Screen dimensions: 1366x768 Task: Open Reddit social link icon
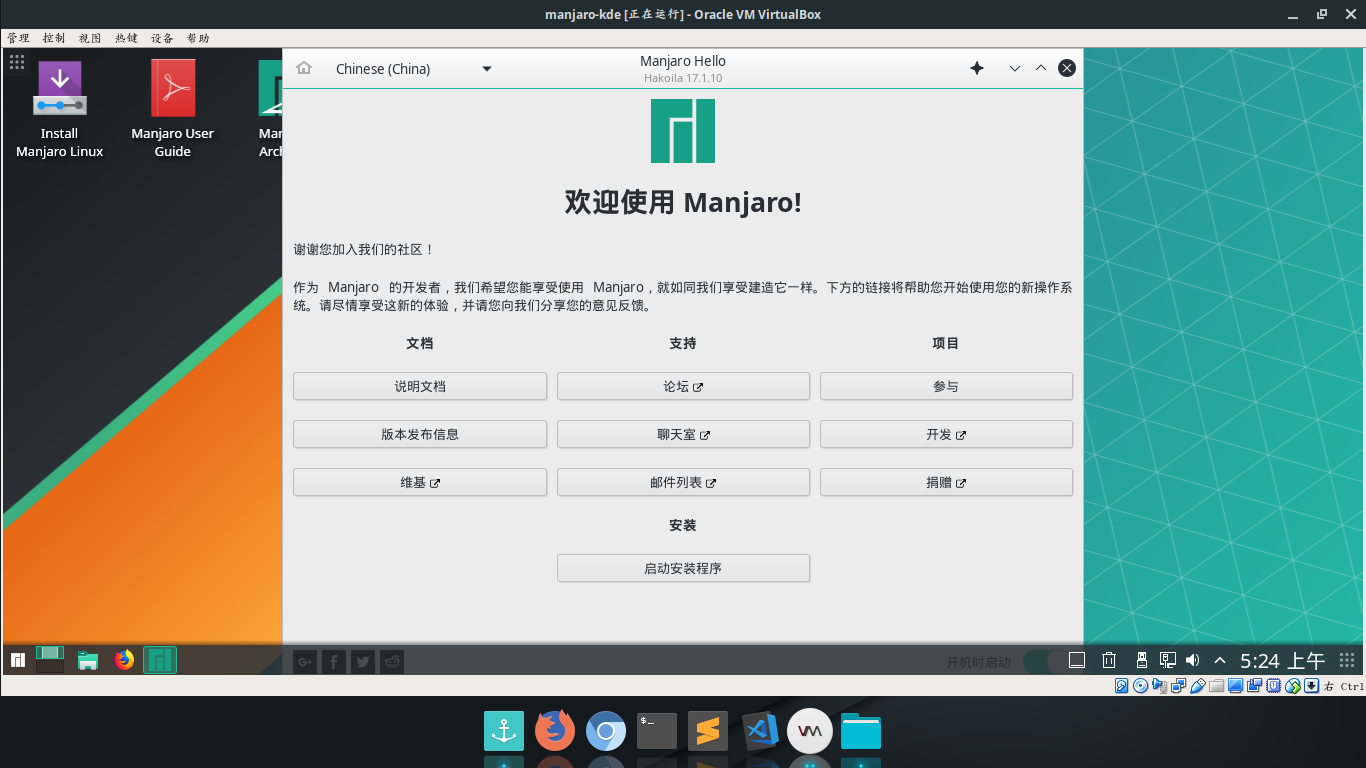(392, 661)
